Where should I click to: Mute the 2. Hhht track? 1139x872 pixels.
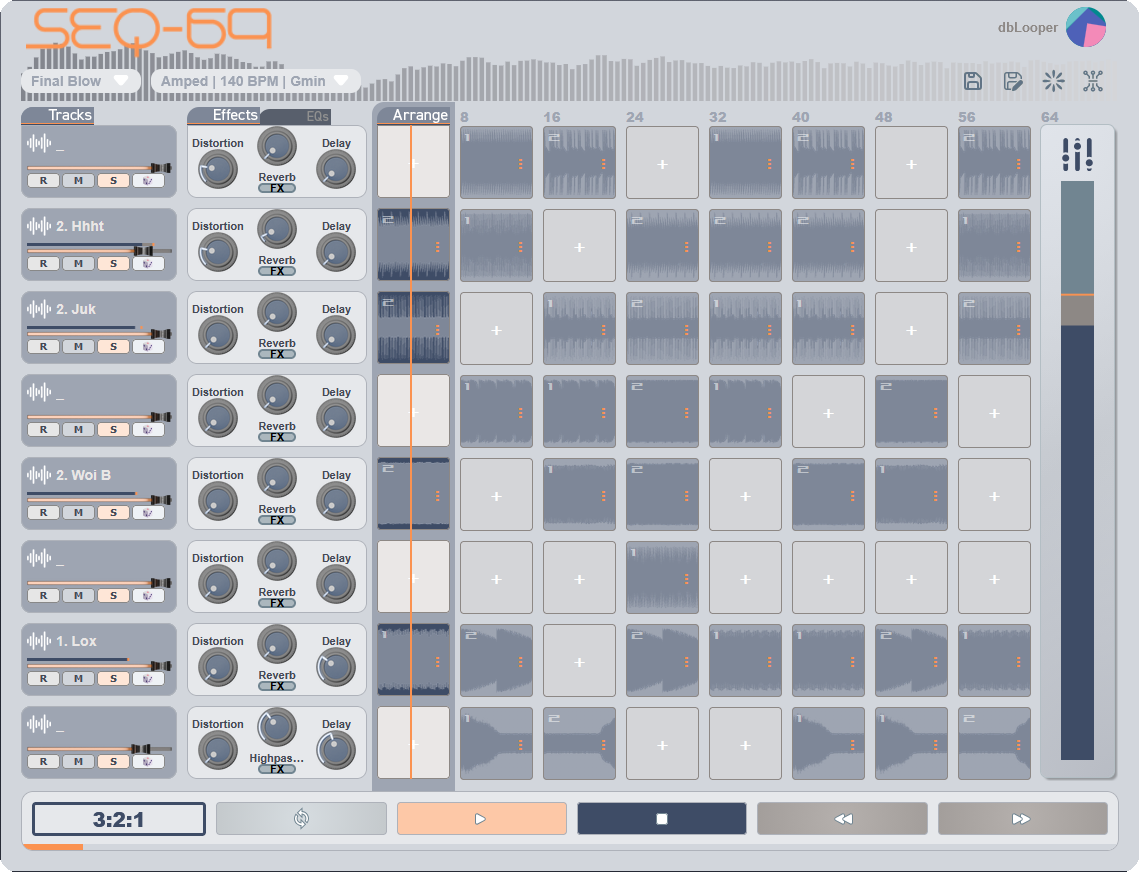pos(78,264)
